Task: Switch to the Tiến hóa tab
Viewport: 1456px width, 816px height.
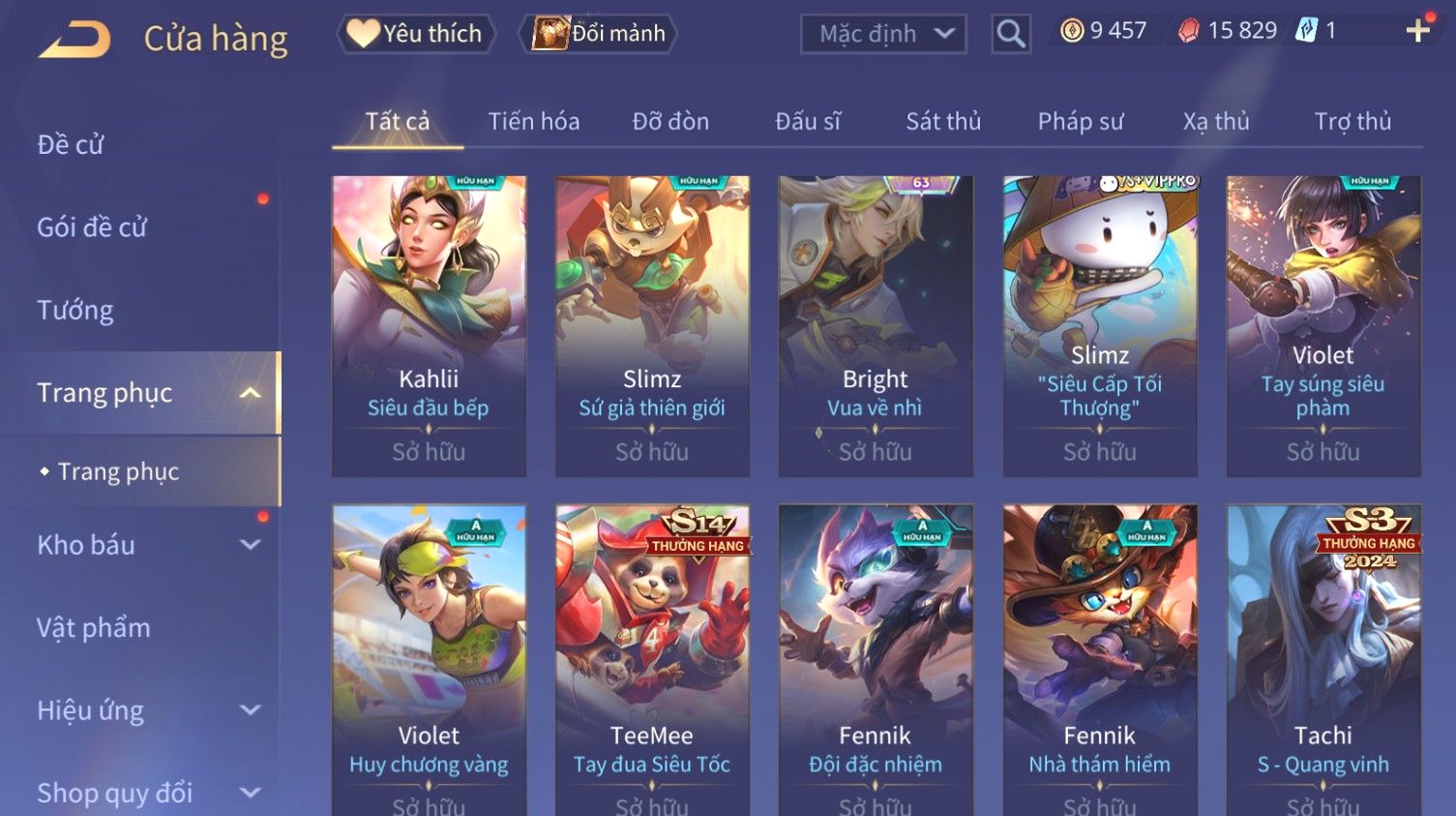Action: tap(534, 122)
